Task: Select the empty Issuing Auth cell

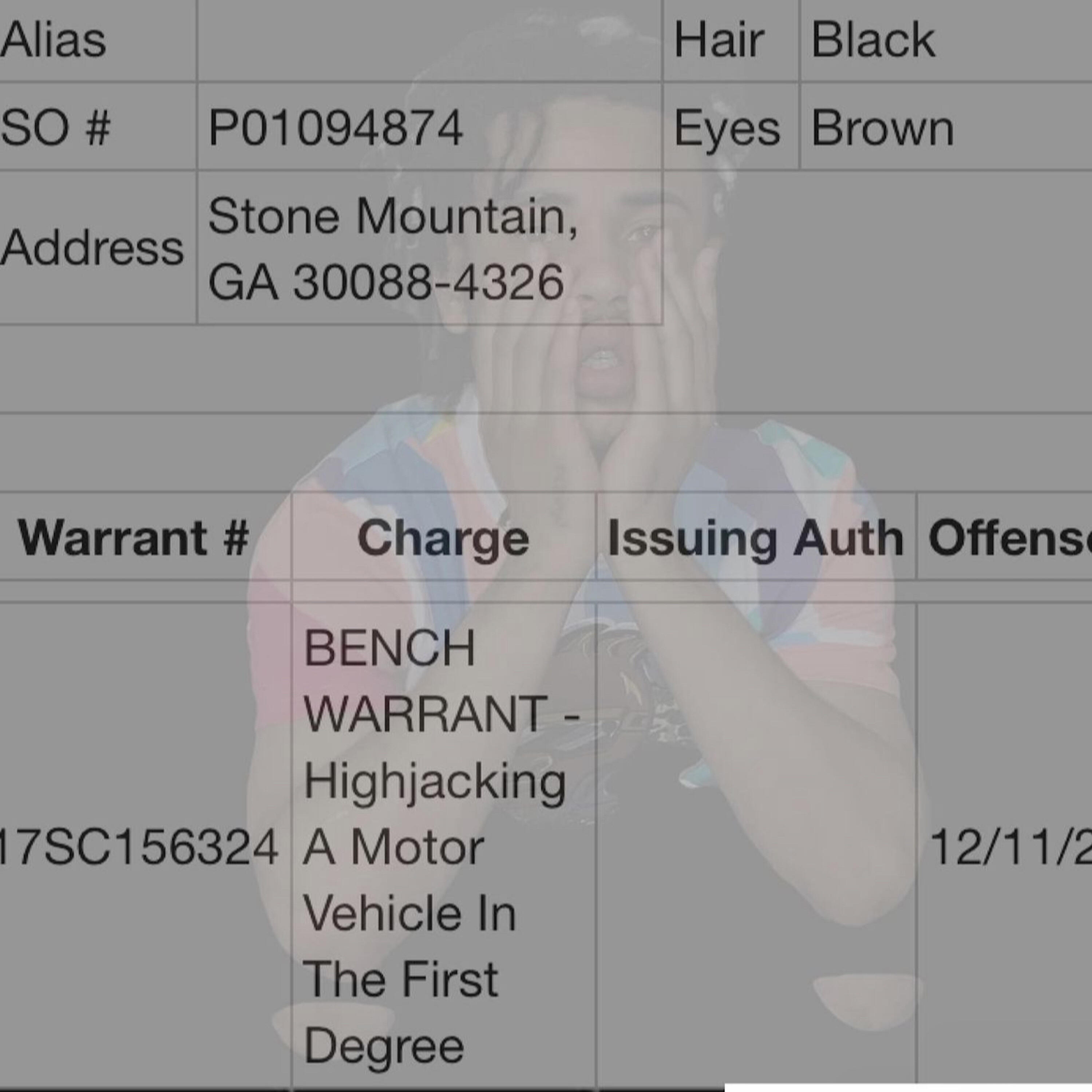Action: [x=756, y=846]
